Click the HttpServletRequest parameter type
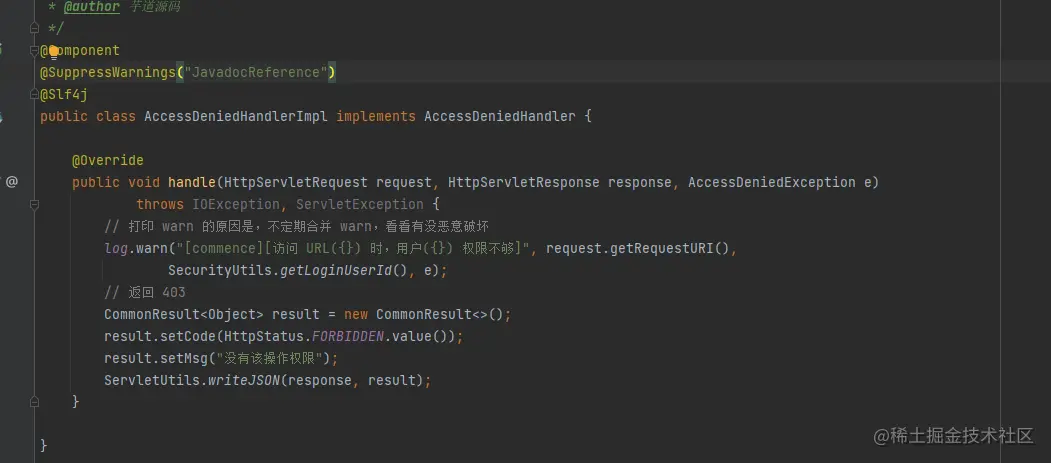1051x463 pixels. pos(296,182)
